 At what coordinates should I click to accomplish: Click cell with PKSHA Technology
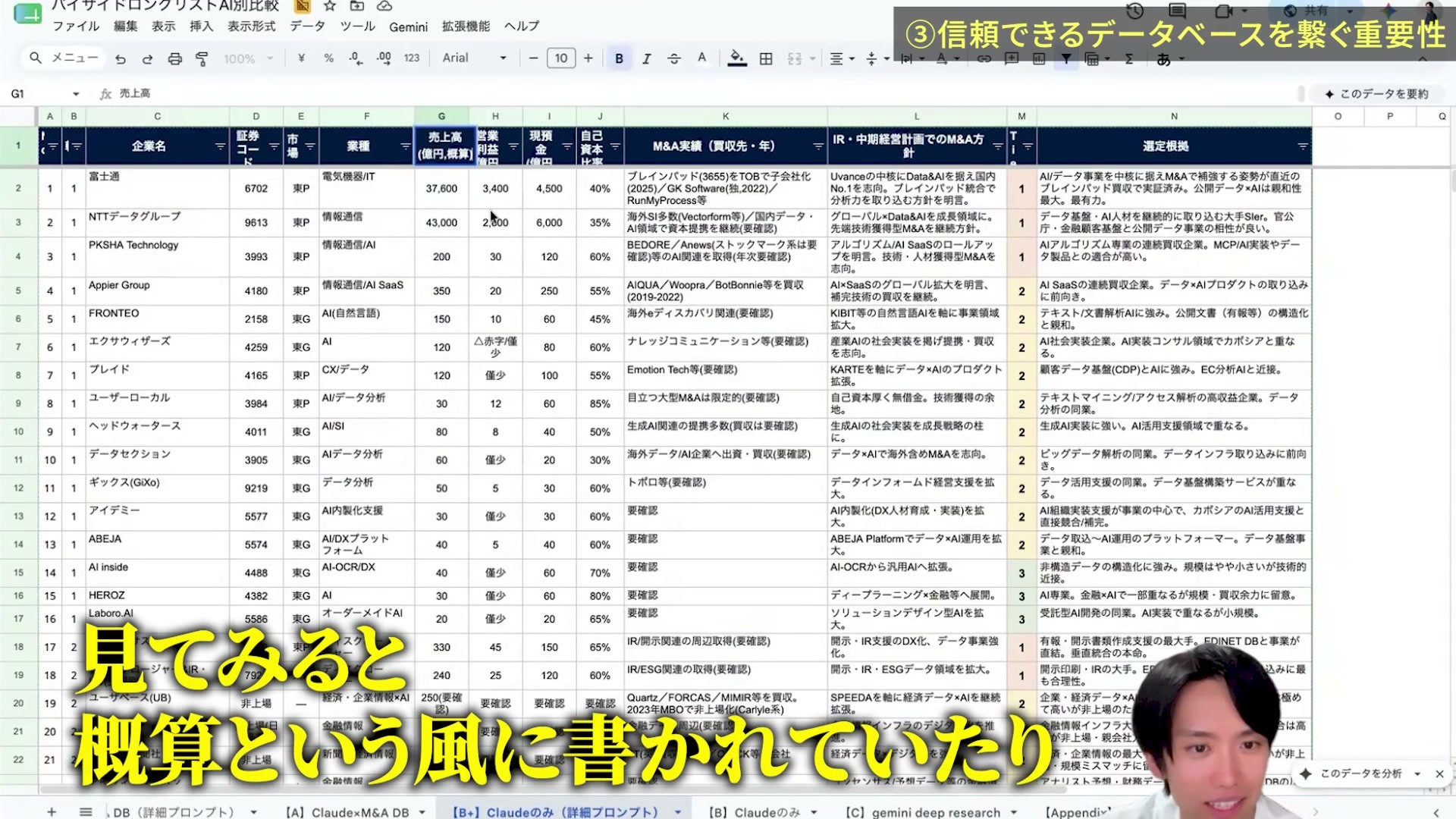158,256
